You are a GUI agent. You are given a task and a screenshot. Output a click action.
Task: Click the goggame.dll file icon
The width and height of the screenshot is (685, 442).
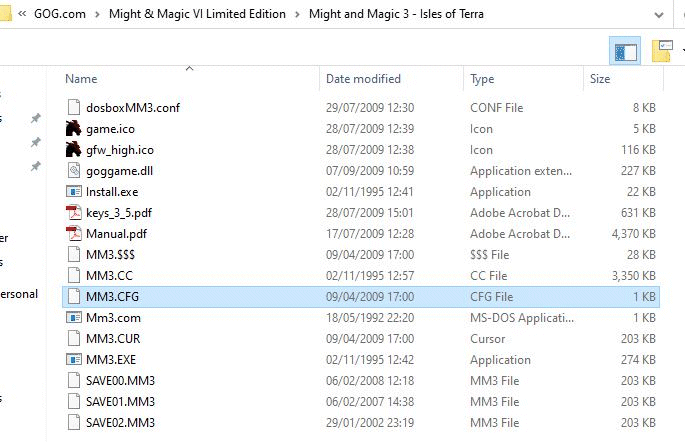coord(74,170)
